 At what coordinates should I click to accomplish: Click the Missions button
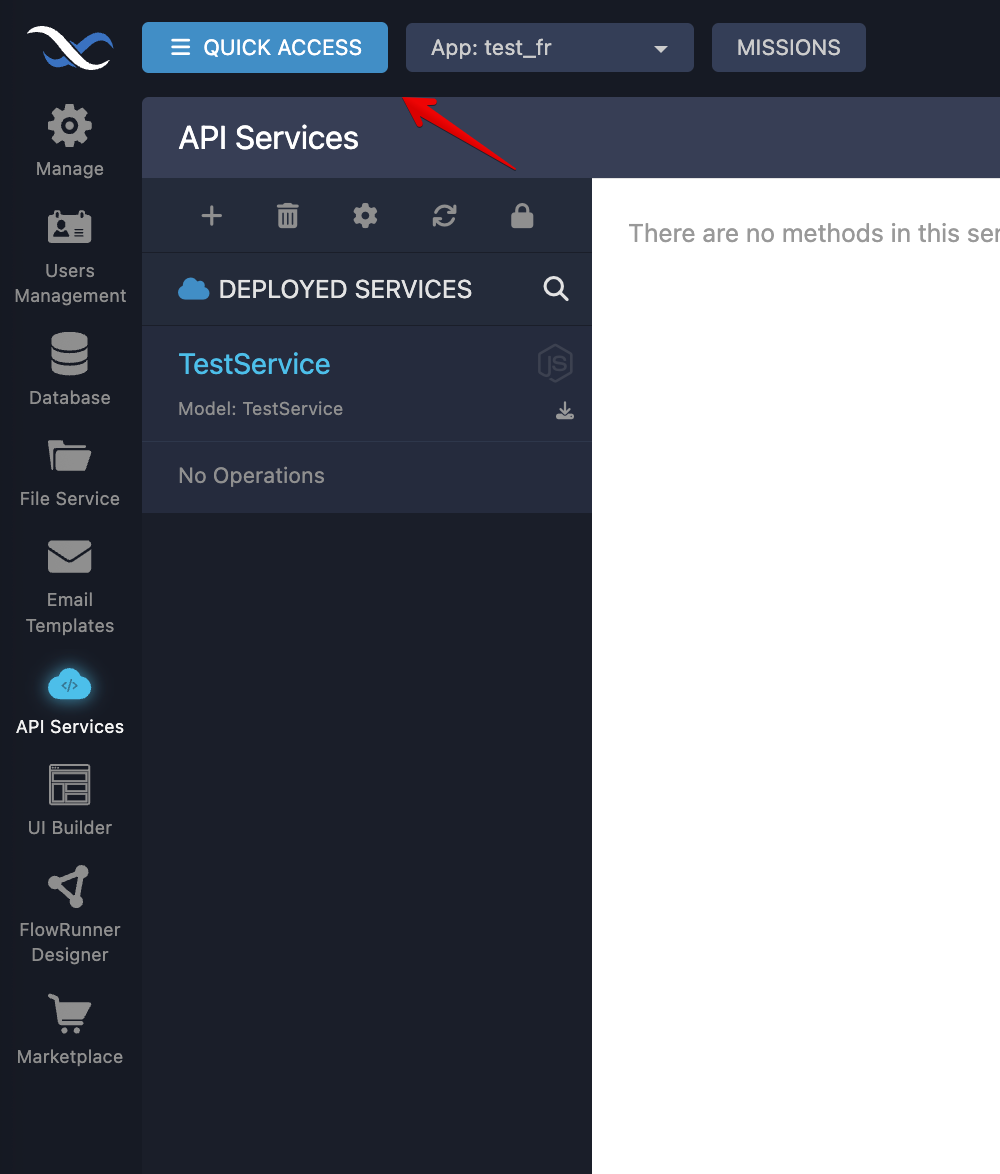click(x=788, y=48)
